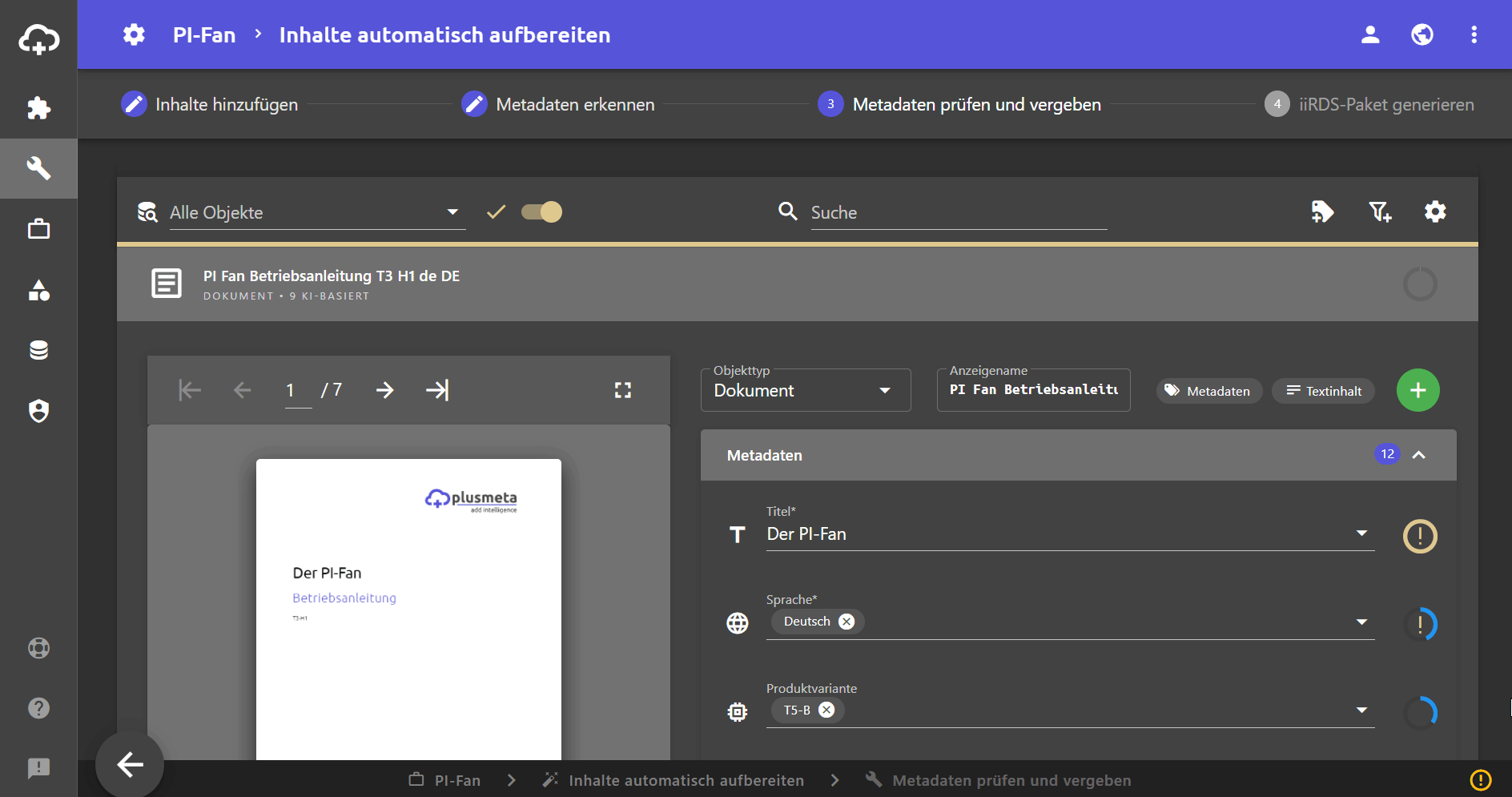Viewport: 1512px width, 797px height.
Task: Click the document cover page thumbnail
Action: coord(408,609)
